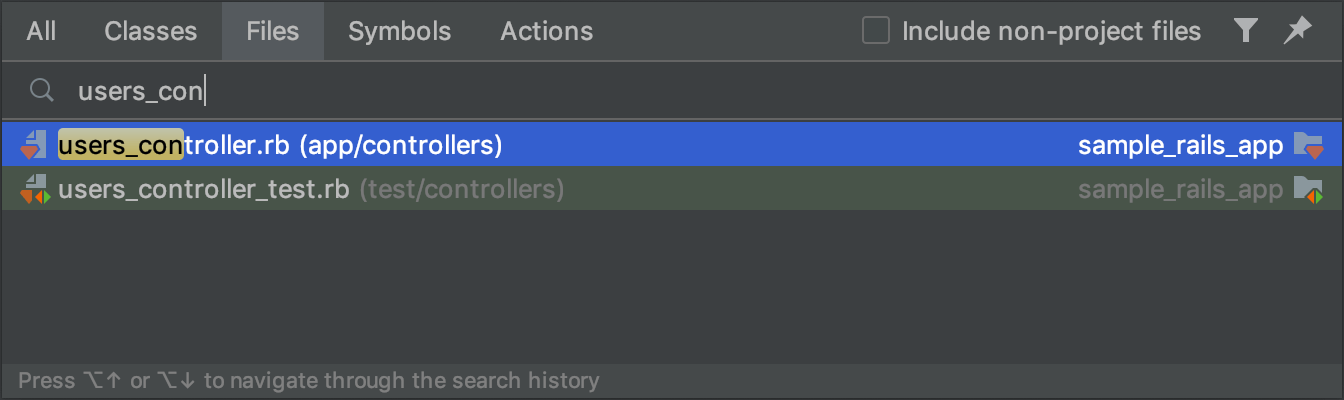The height and width of the screenshot is (400, 1344).
Task: Click into the users_con search field
Action: (500, 92)
